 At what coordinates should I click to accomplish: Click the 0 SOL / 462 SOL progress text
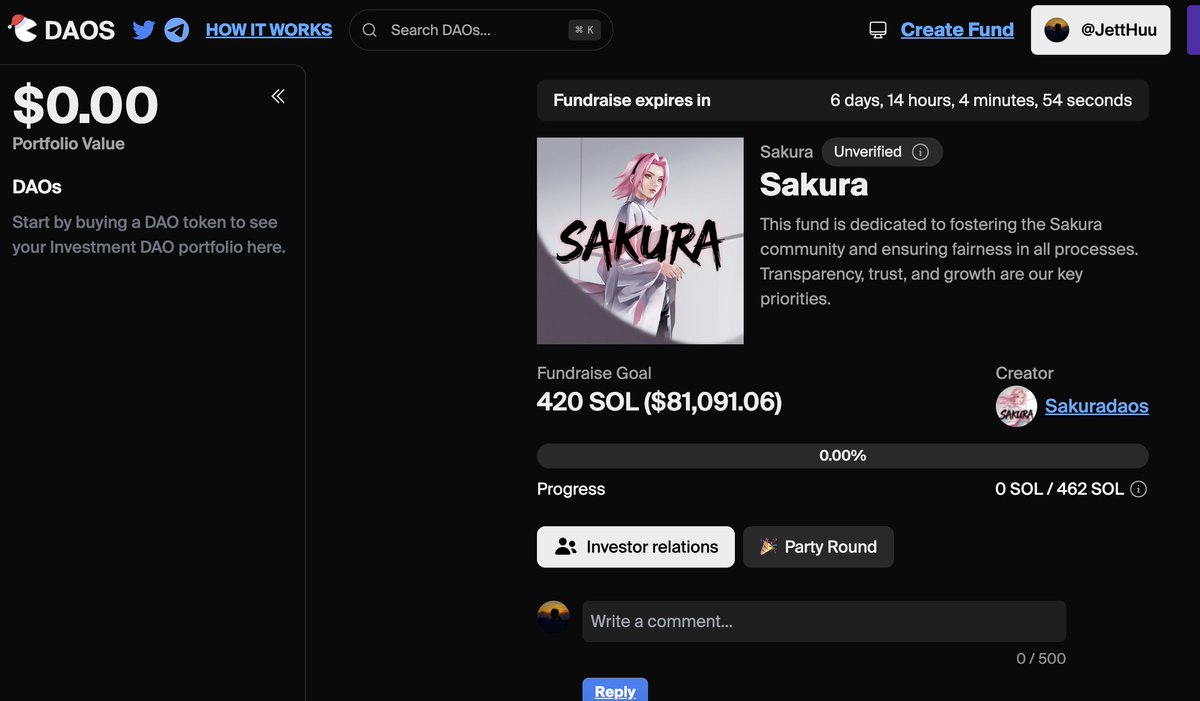1059,489
